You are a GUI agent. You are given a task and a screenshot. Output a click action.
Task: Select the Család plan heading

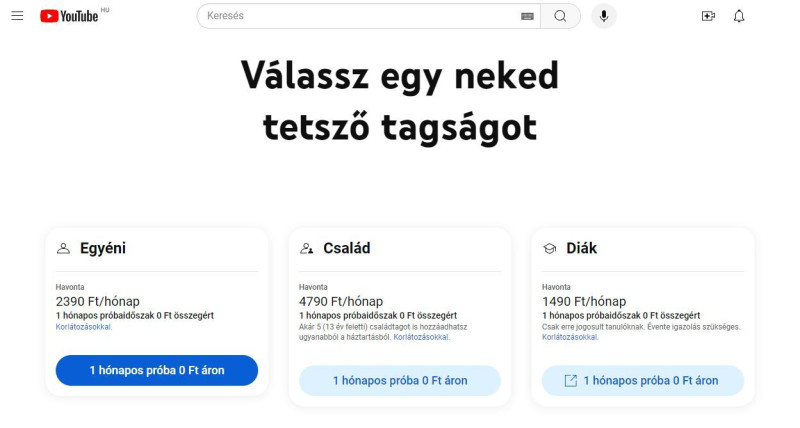[x=346, y=248]
